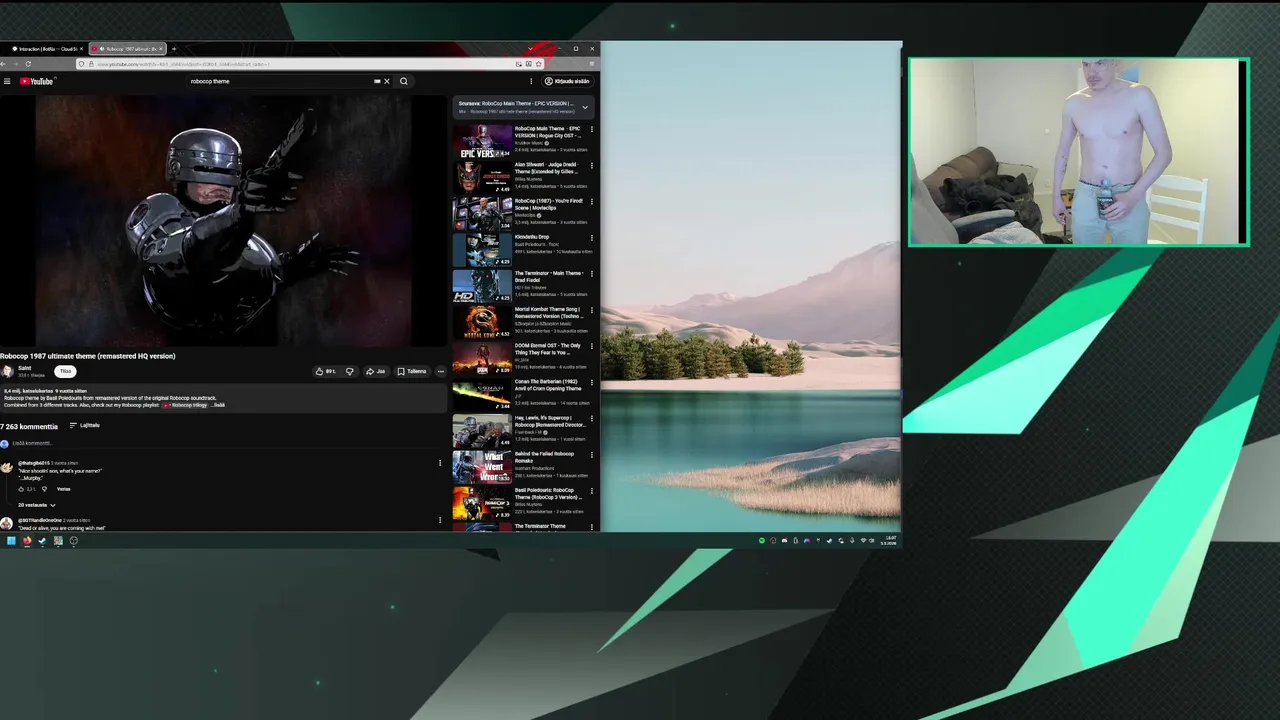Expand description with '...lisää'
Image resolution: width=1280 pixels, height=720 pixels.
pos(218,405)
